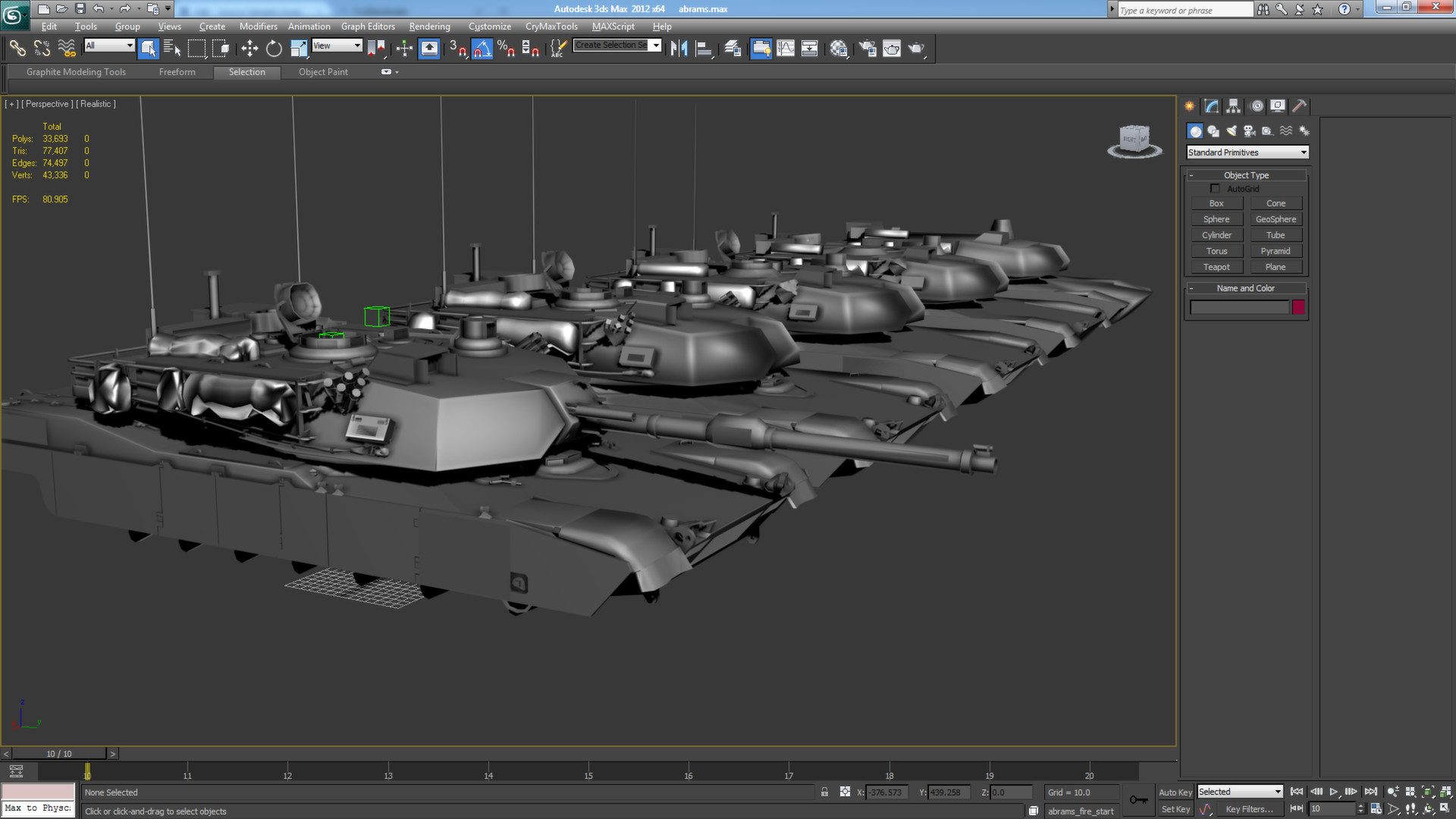Screen dimensions: 1456x819
Task: Switch to the Geometry category in Create panel
Action: tap(1194, 130)
